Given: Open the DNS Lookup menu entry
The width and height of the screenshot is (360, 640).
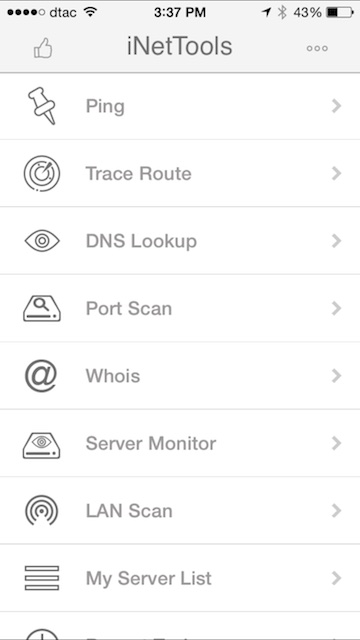Looking at the screenshot, I should (180, 241).
